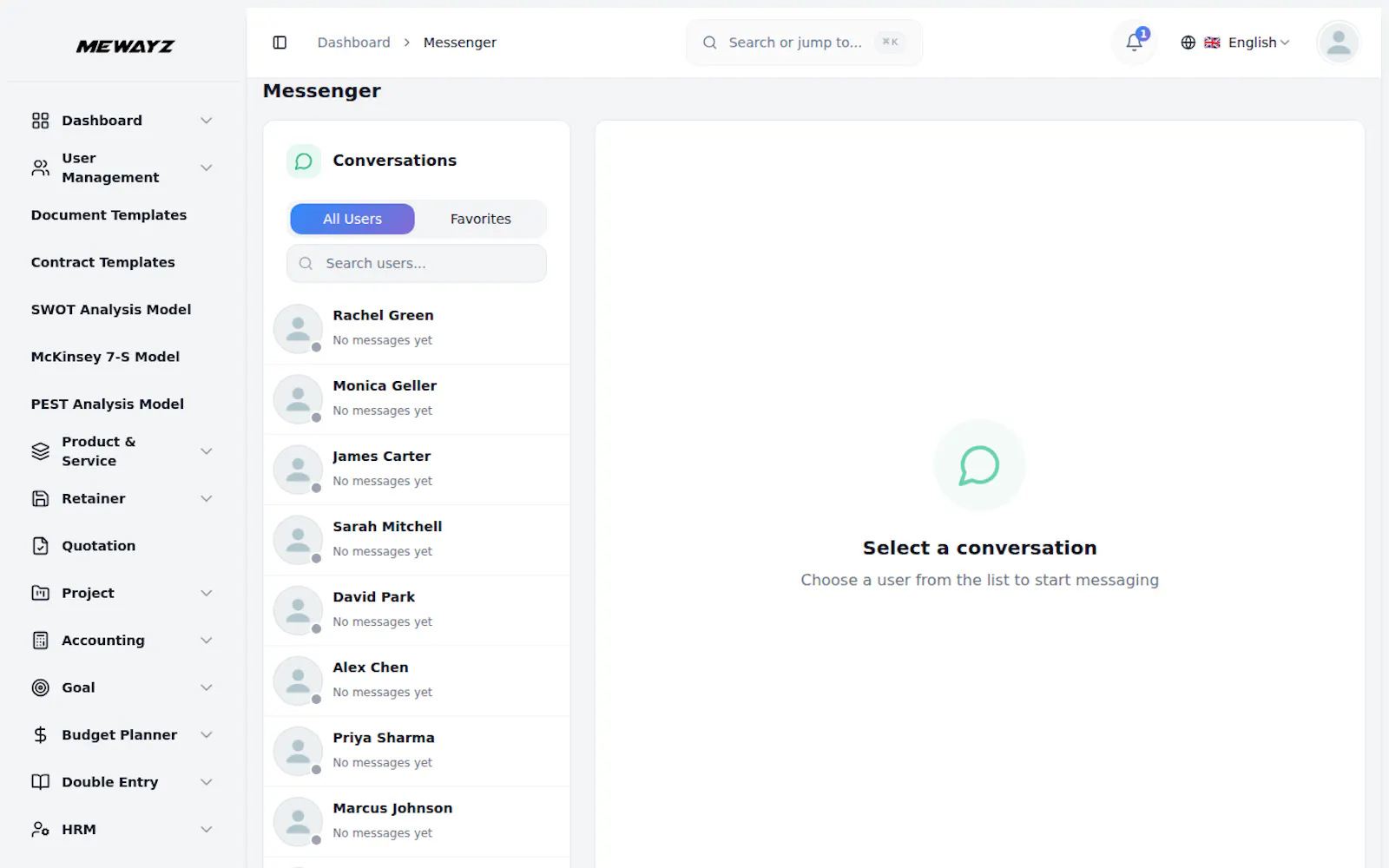Screen dimensions: 1389x868
Task: Open the Quotation menu item
Action: (x=98, y=546)
